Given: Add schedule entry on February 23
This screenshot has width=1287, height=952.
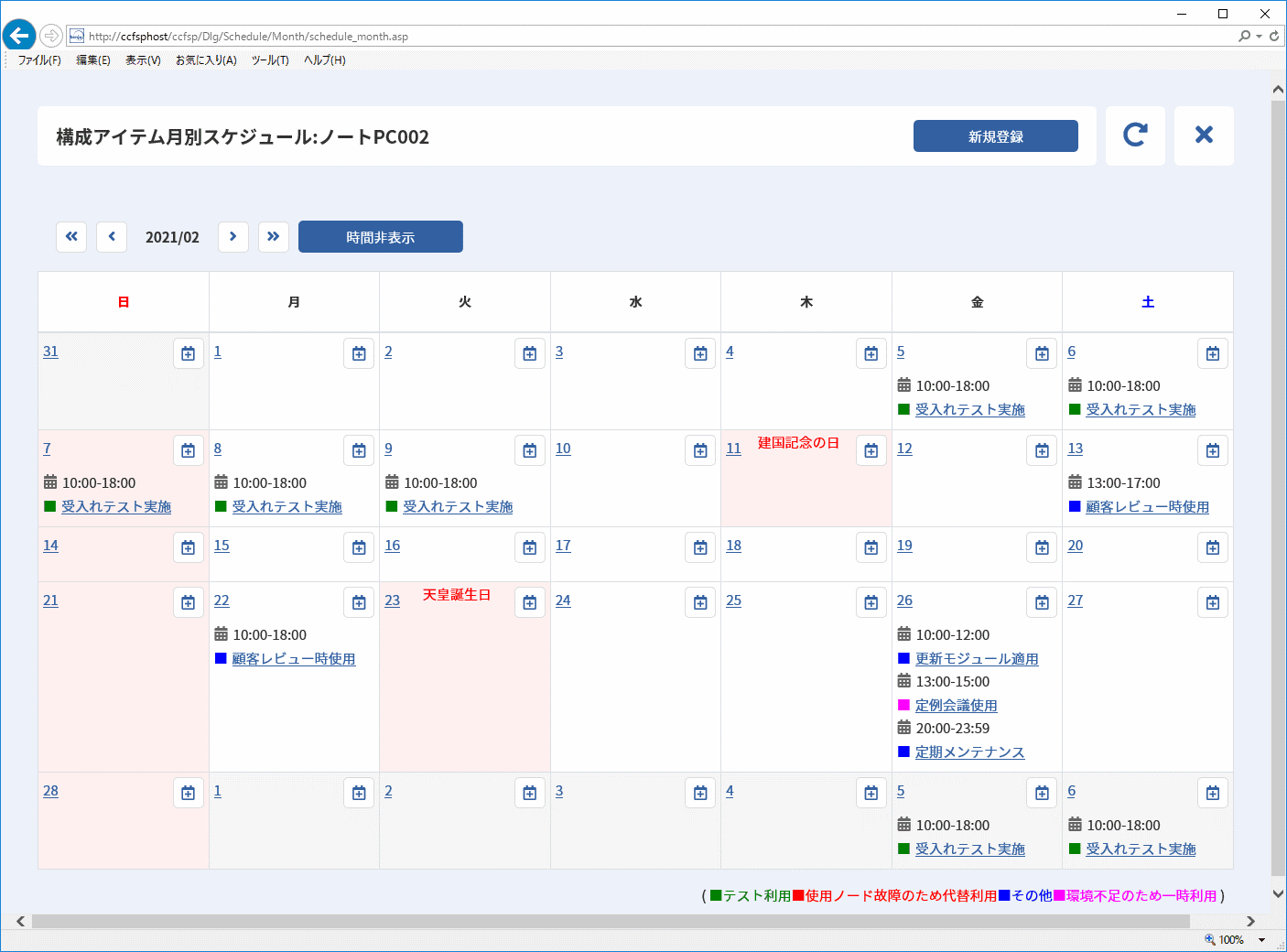Looking at the screenshot, I should [530, 602].
